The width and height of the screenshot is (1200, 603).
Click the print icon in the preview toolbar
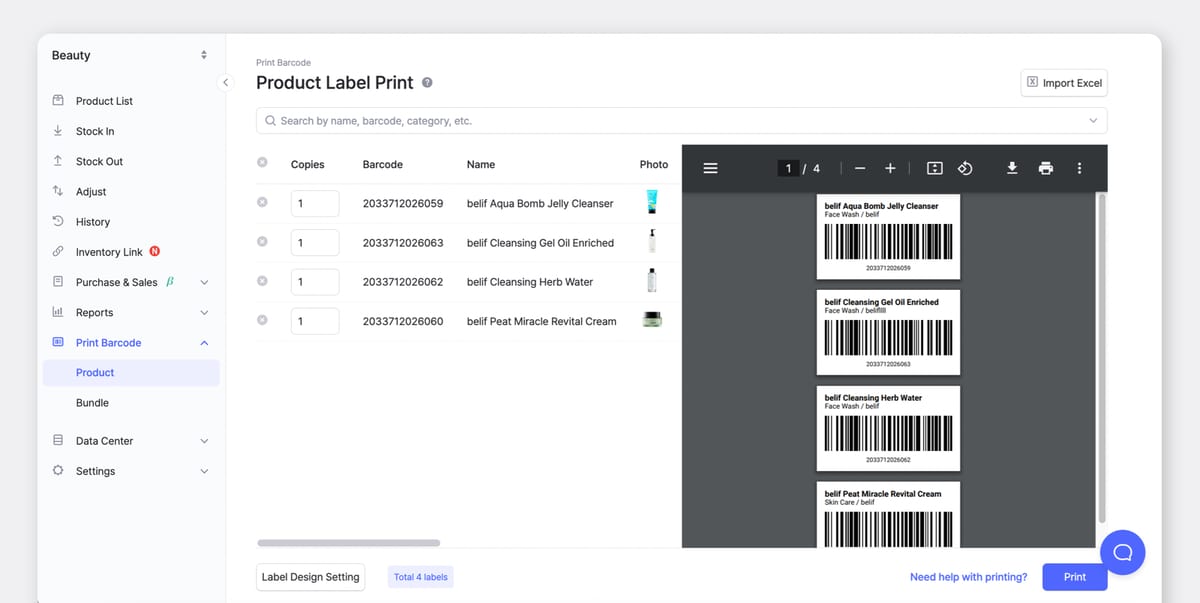[x=1045, y=168]
